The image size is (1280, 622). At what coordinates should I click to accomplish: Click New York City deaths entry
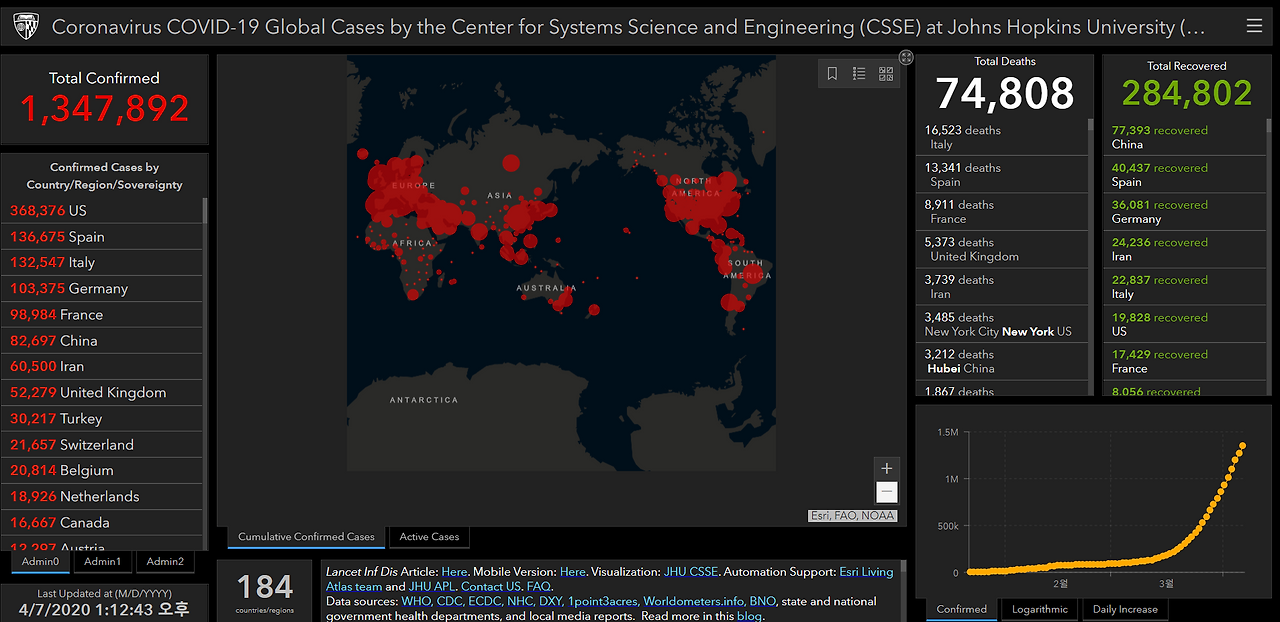1002,324
